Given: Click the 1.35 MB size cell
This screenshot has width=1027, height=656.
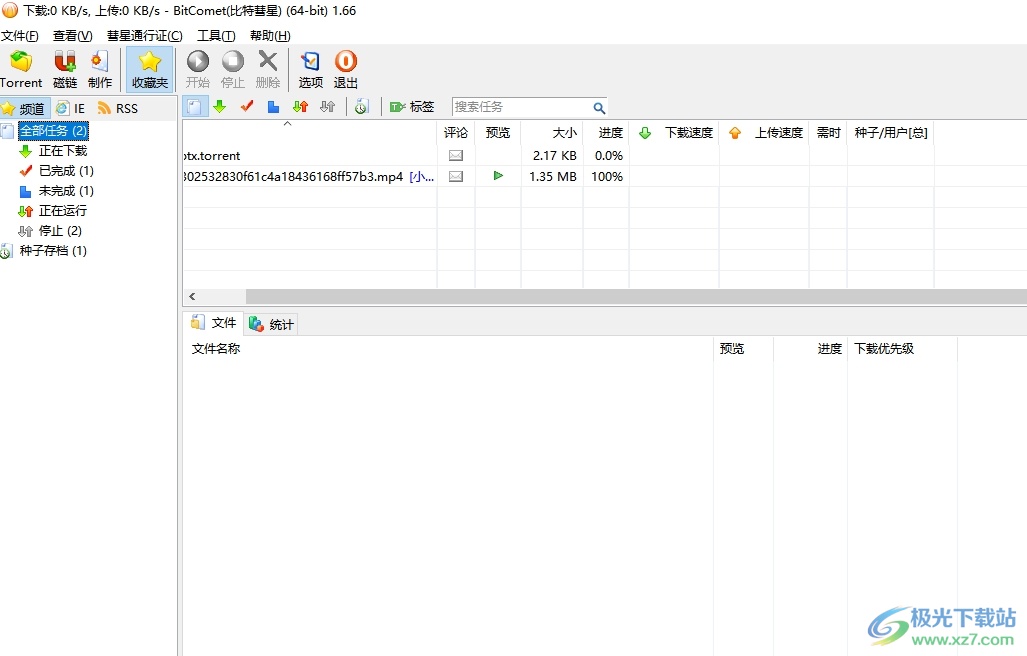Looking at the screenshot, I should coord(553,176).
